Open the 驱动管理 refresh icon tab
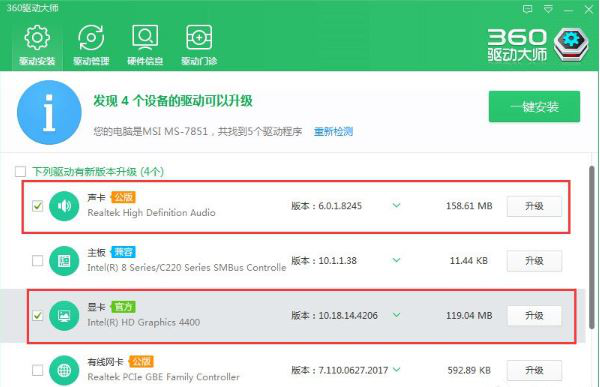 click(91, 45)
